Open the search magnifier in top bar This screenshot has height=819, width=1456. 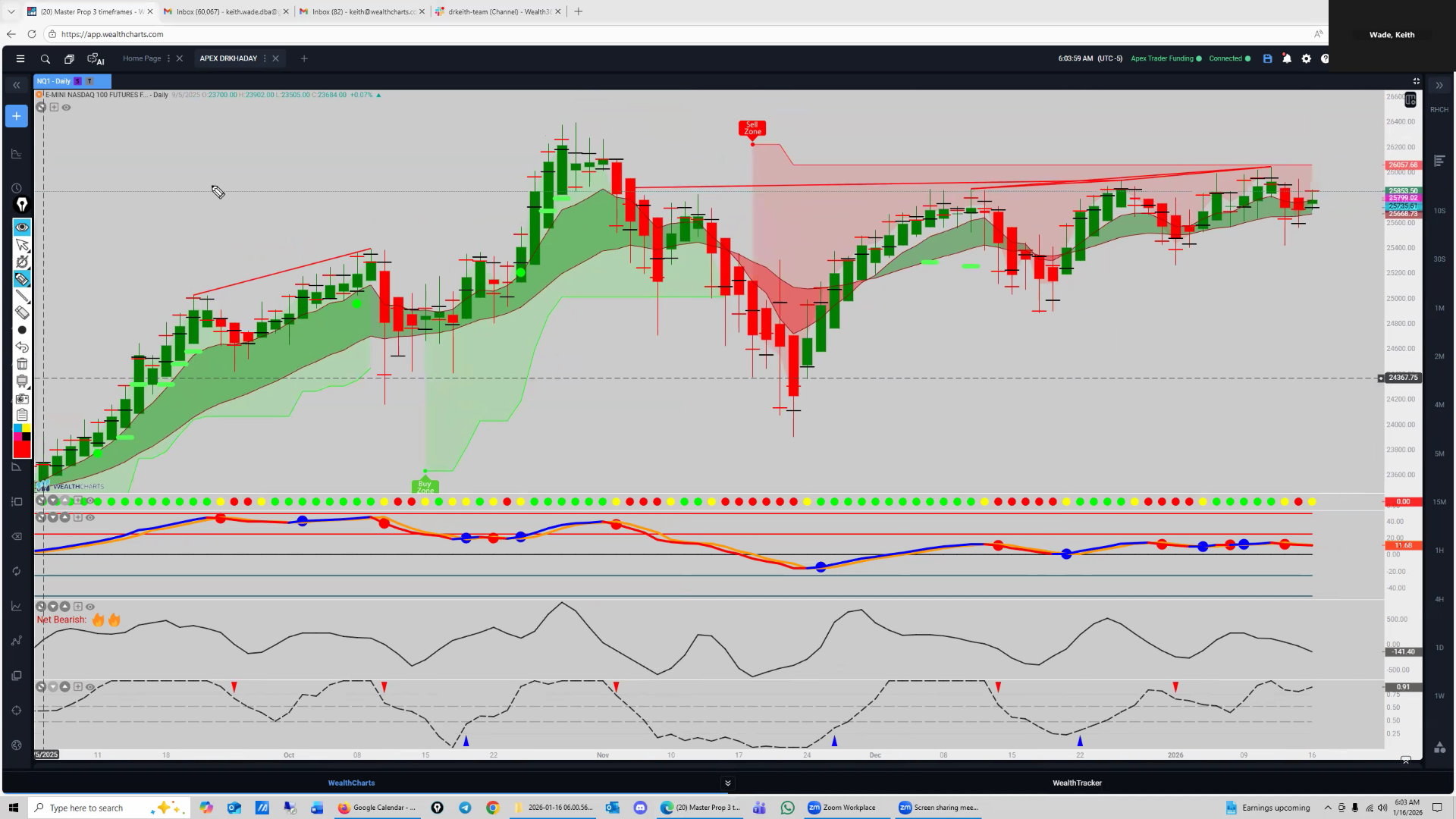[45, 58]
